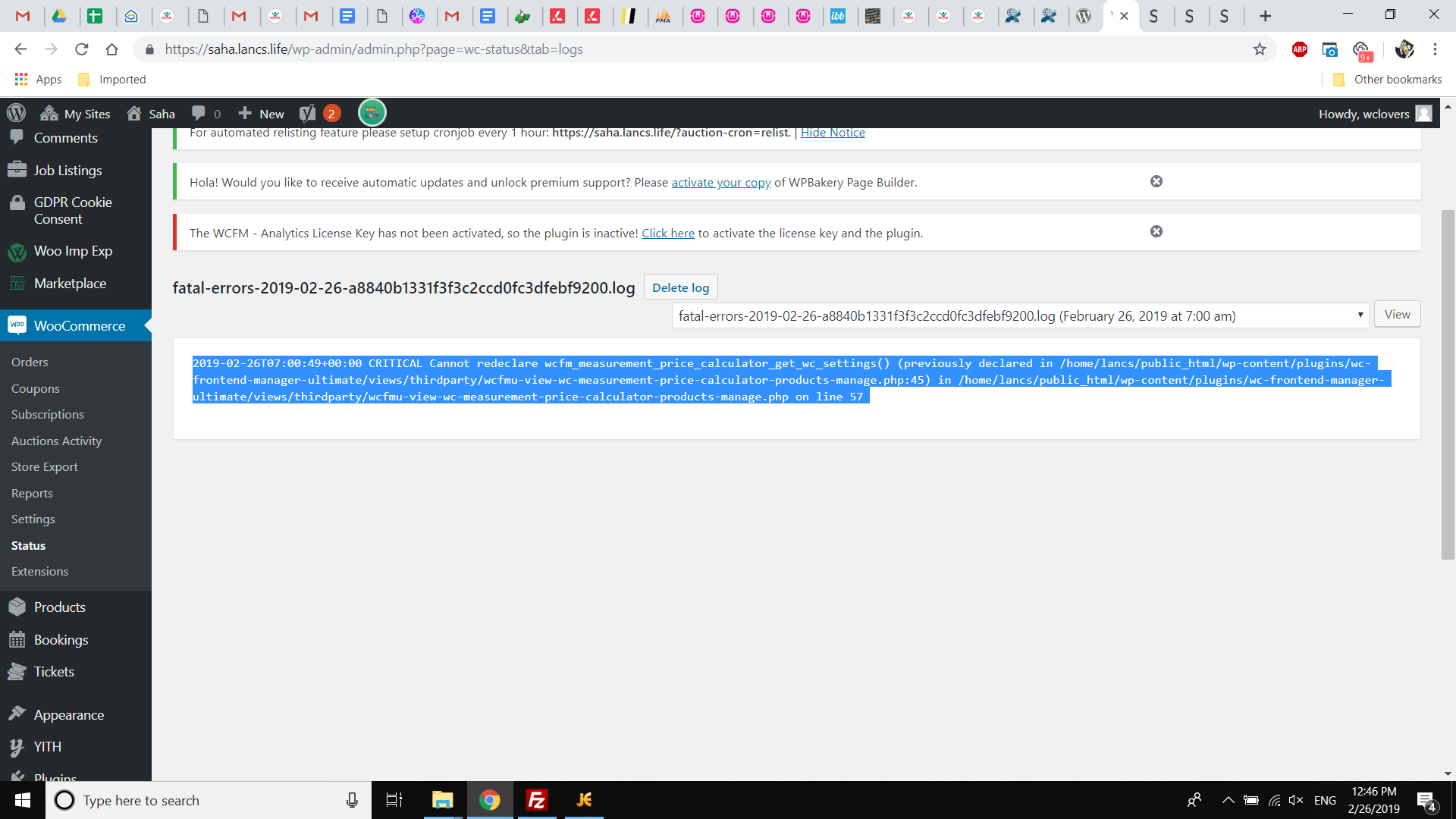The width and height of the screenshot is (1456, 819).
Task: Open the Imported bookmarks folder
Action: (x=112, y=80)
